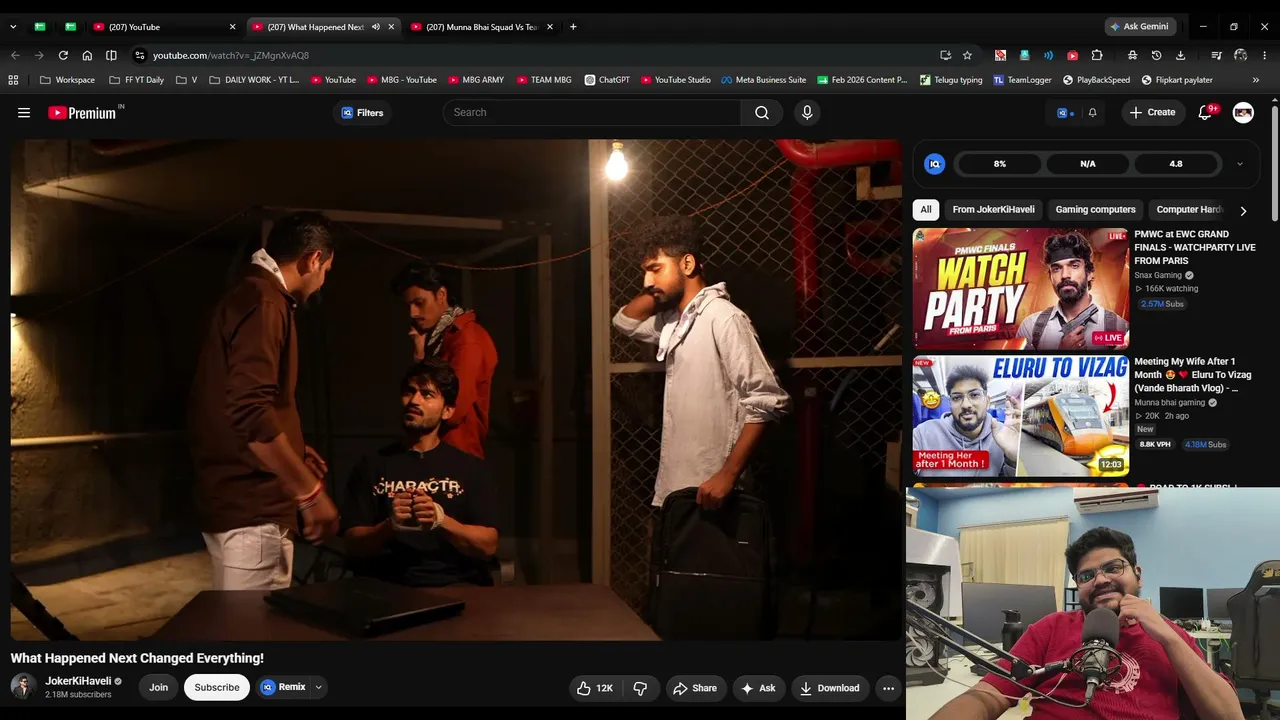
Task: Open the new tab with plus button
Action: point(573,27)
